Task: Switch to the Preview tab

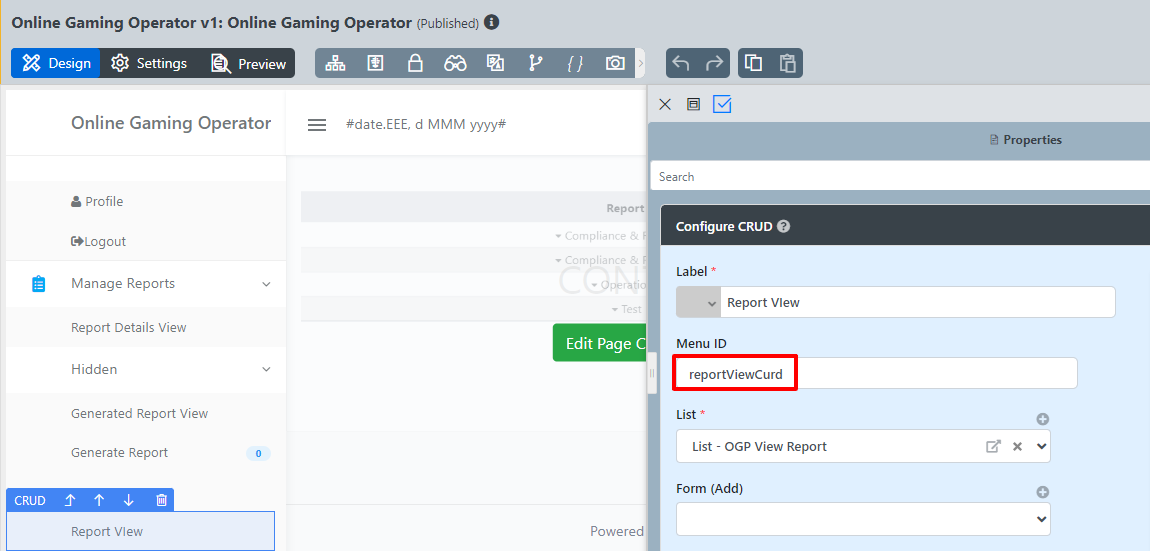Action: tap(249, 64)
